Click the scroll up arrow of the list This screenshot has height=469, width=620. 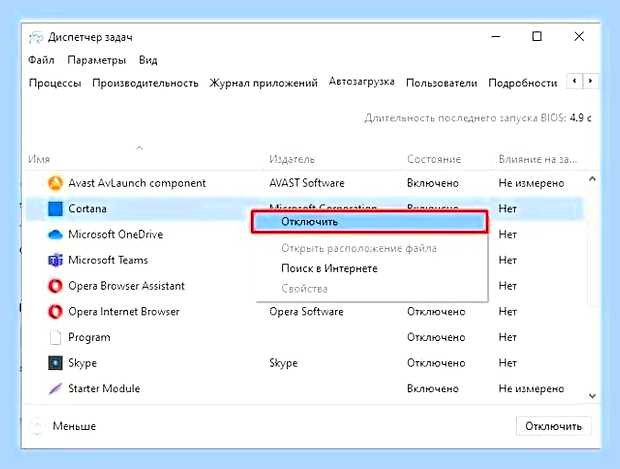tap(592, 179)
